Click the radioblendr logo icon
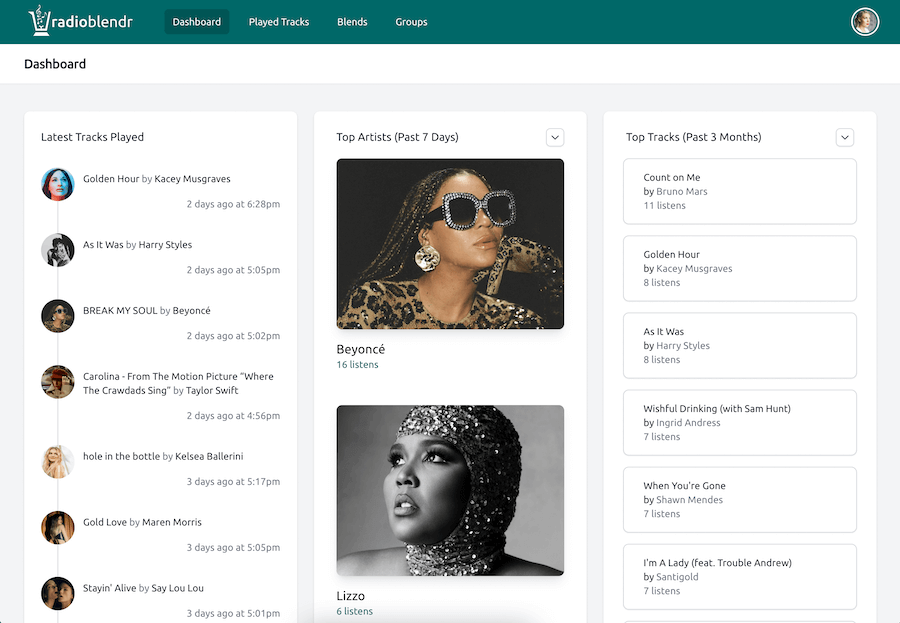Viewport: 900px width, 623px height. coord(38,20)
